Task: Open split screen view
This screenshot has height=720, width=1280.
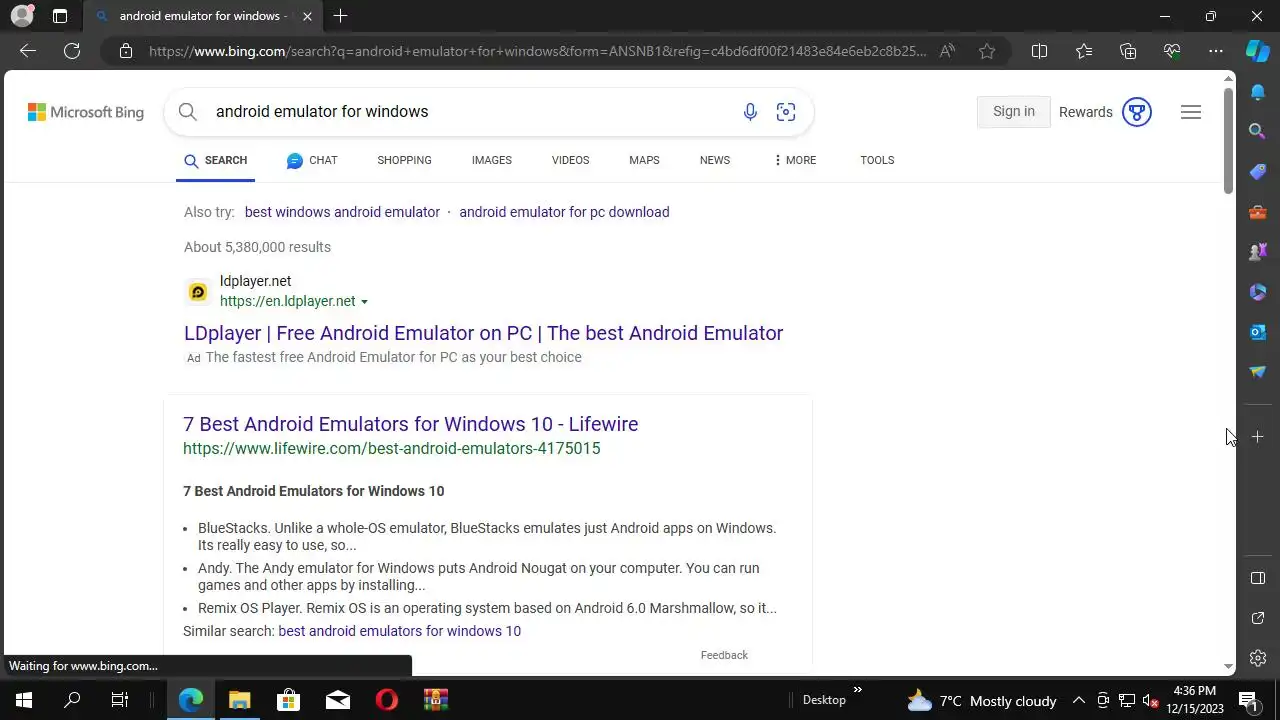Action: click(x=1039, y=51)
